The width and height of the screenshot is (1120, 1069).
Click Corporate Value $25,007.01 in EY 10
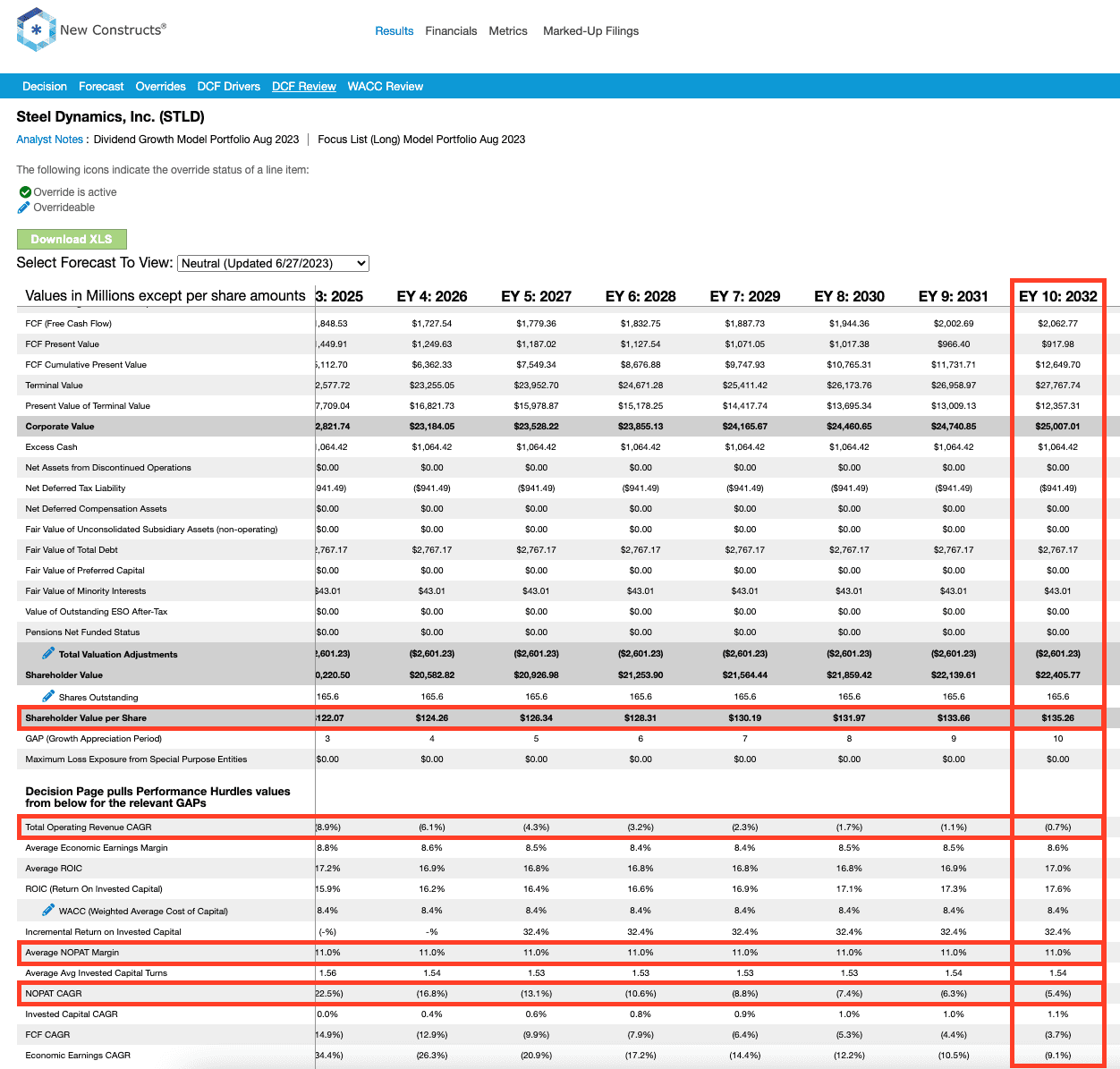1058,427
